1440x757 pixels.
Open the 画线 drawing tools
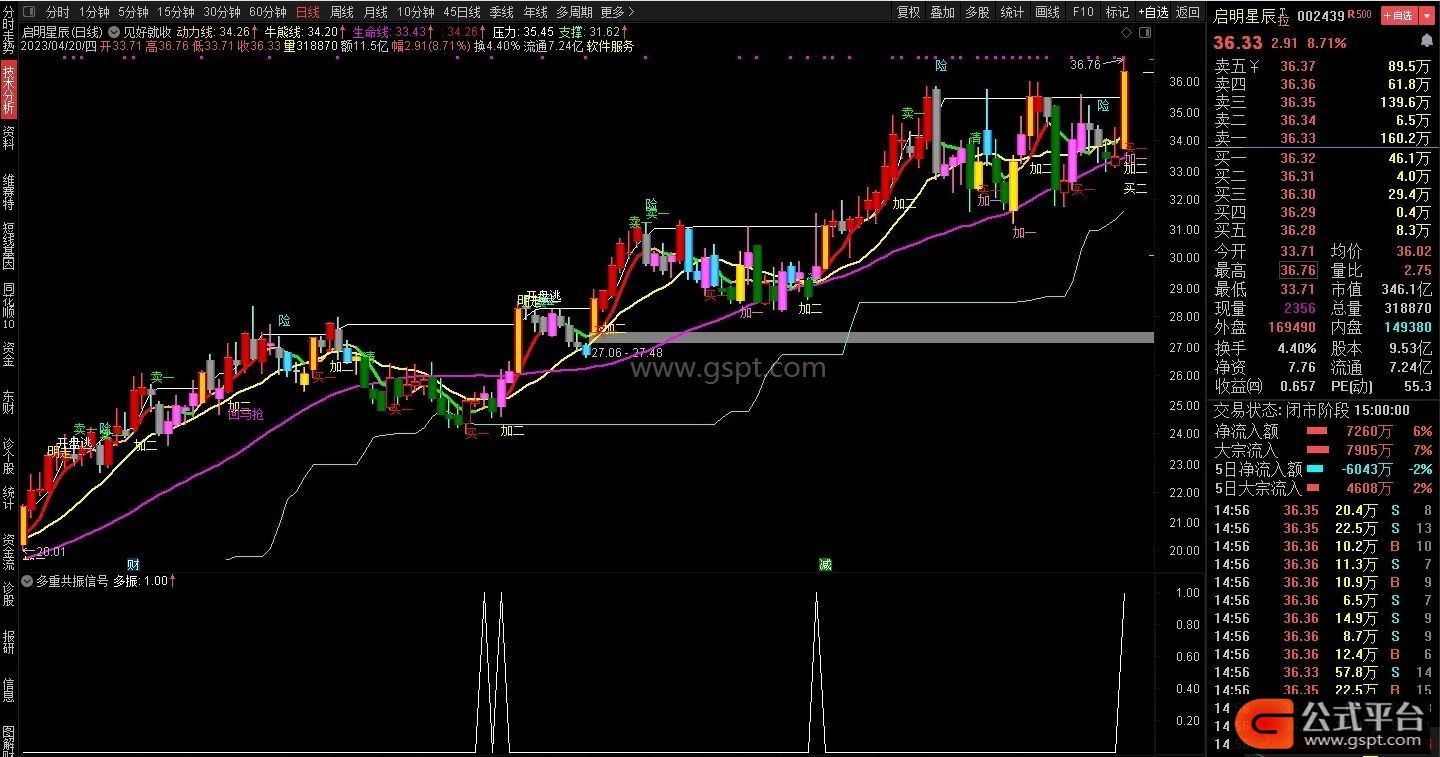(1047, 12)
